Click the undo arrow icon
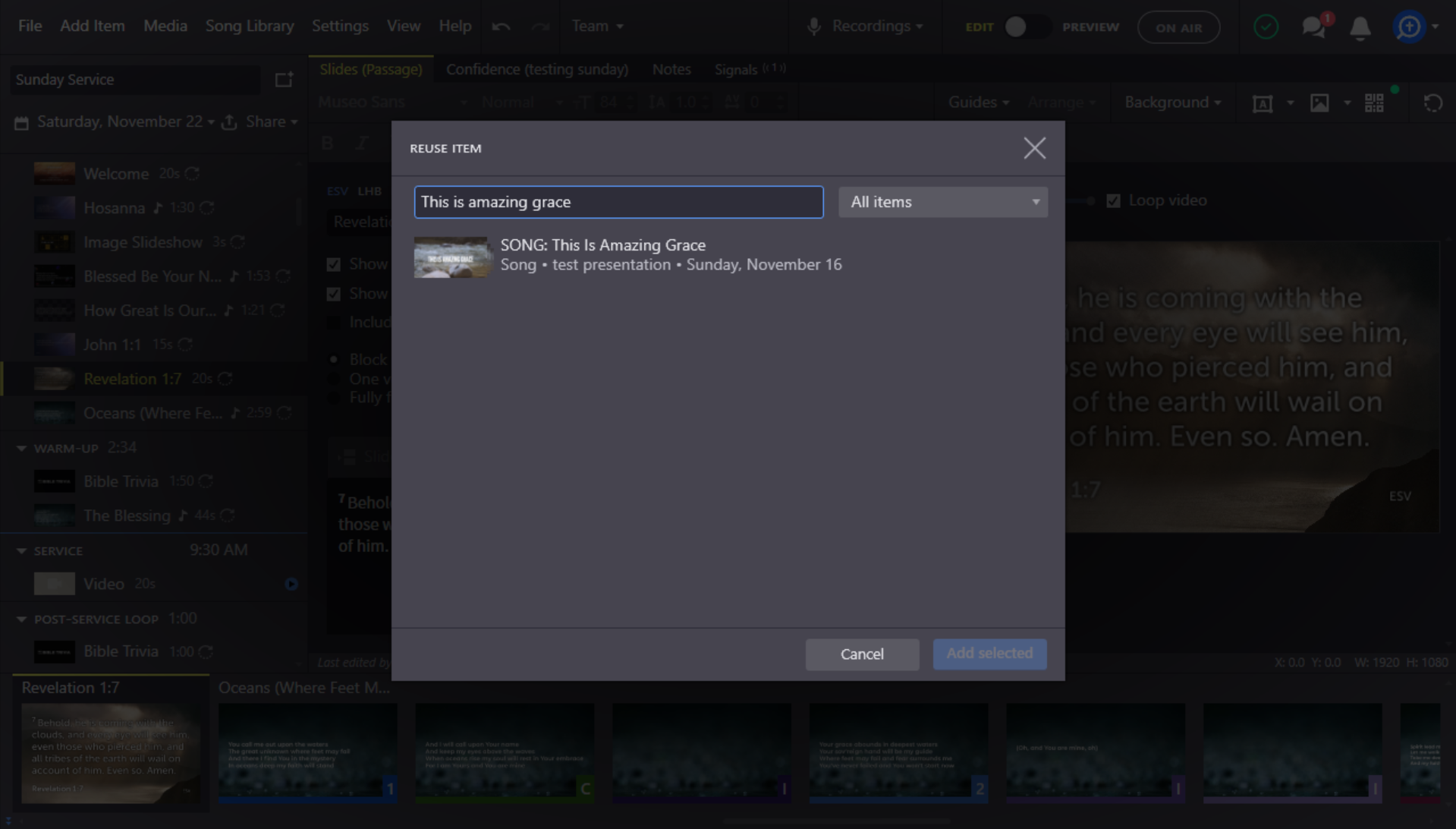Viewport: 1456px width, 829px height. (501, 27)
